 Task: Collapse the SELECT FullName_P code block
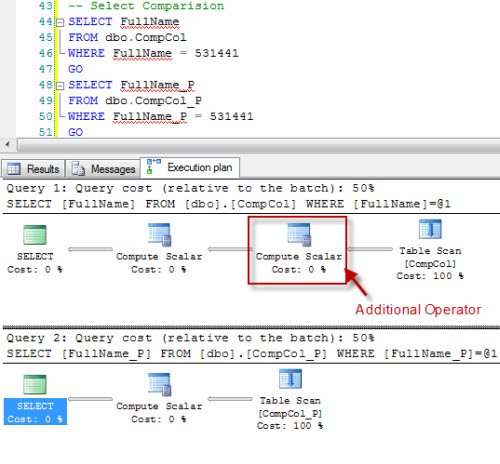(x=60, y=86)
